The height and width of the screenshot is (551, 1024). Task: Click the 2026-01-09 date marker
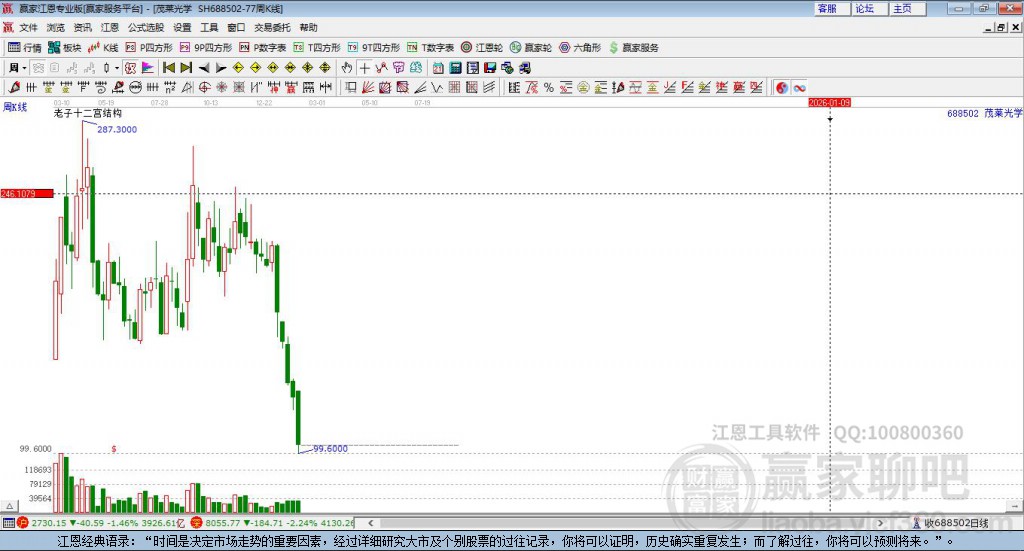(829, 102)
